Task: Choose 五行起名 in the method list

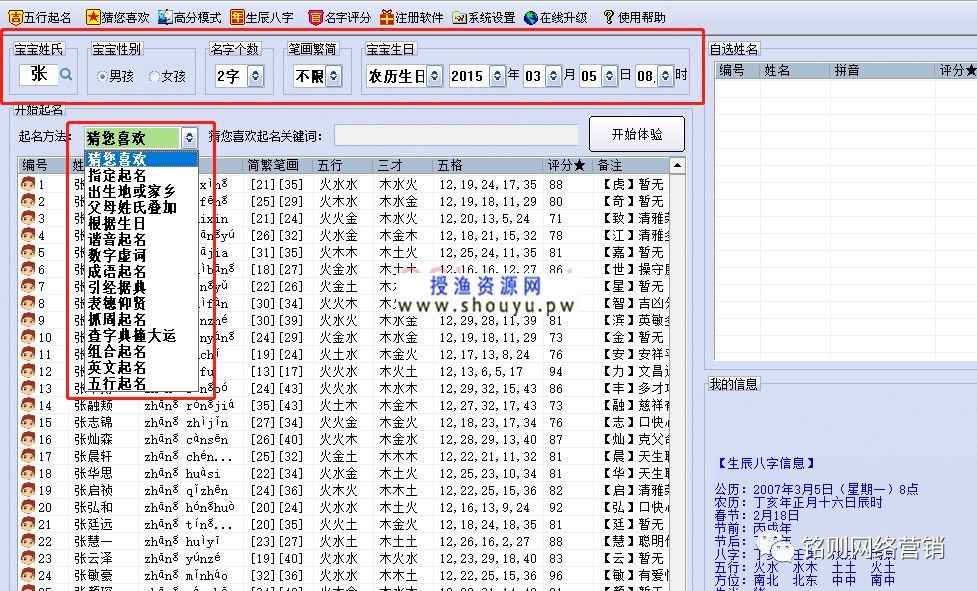Action: 141,384
